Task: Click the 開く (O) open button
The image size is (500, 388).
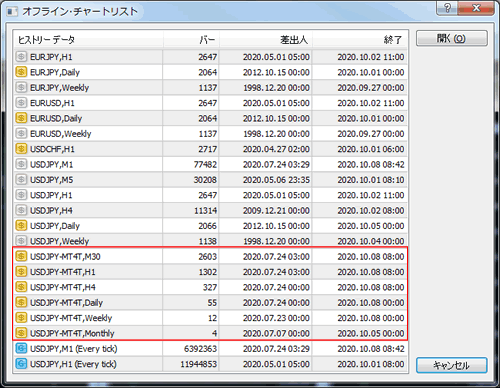Action: [452, 38]
